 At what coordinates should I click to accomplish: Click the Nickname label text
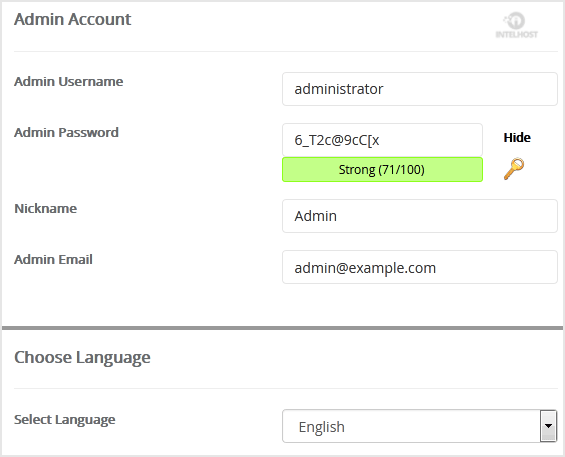point(45,208)
